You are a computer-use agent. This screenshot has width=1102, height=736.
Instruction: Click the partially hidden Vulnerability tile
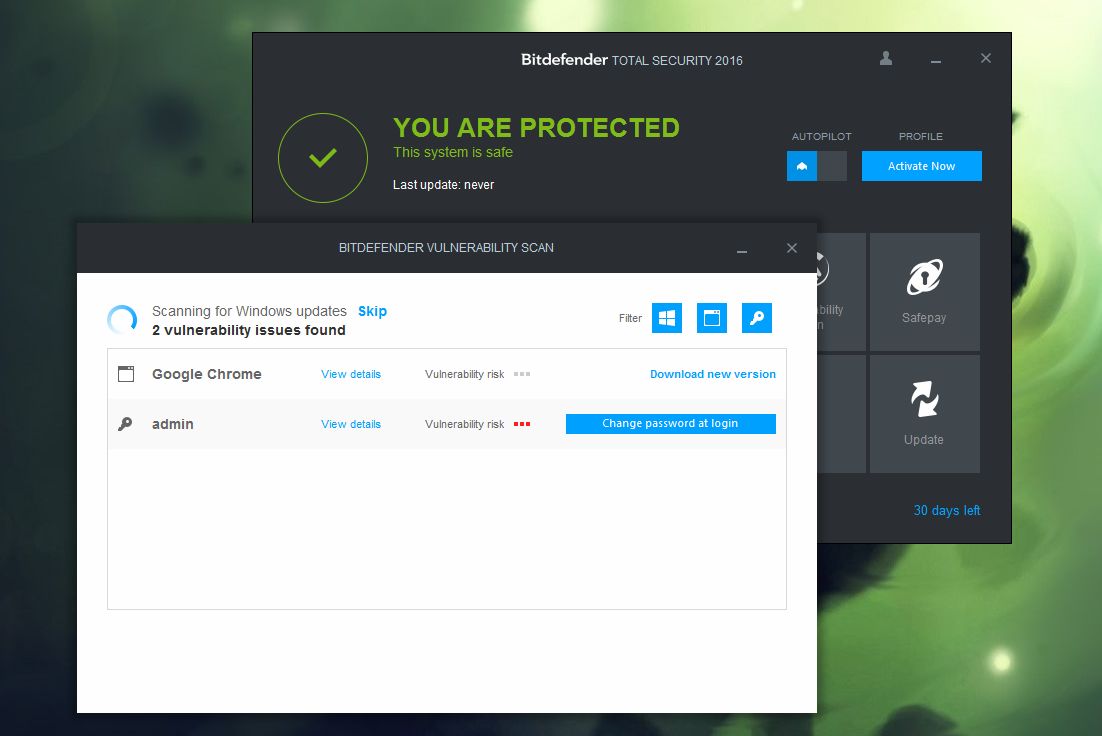pyautogui.click(x=841, y=292)
